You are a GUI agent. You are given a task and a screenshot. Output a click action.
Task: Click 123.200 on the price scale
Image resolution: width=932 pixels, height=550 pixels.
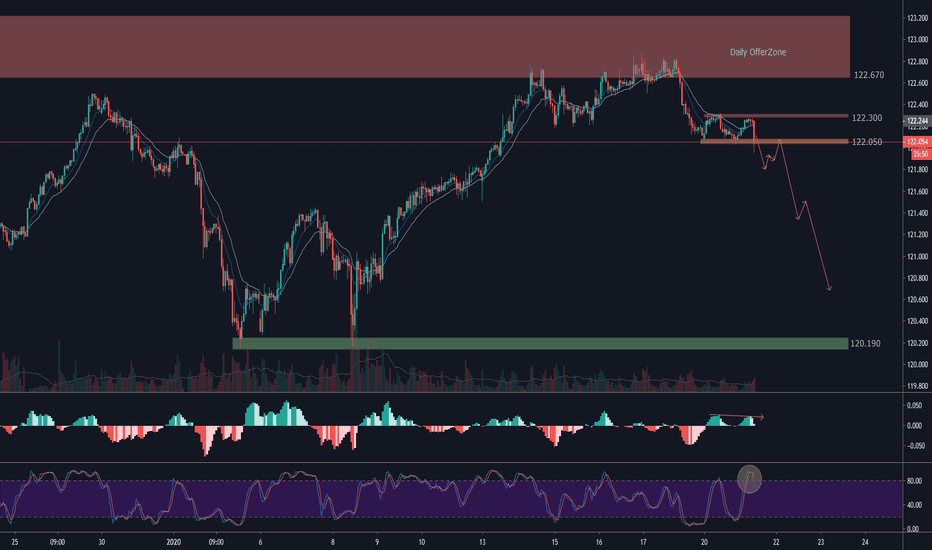917,18
